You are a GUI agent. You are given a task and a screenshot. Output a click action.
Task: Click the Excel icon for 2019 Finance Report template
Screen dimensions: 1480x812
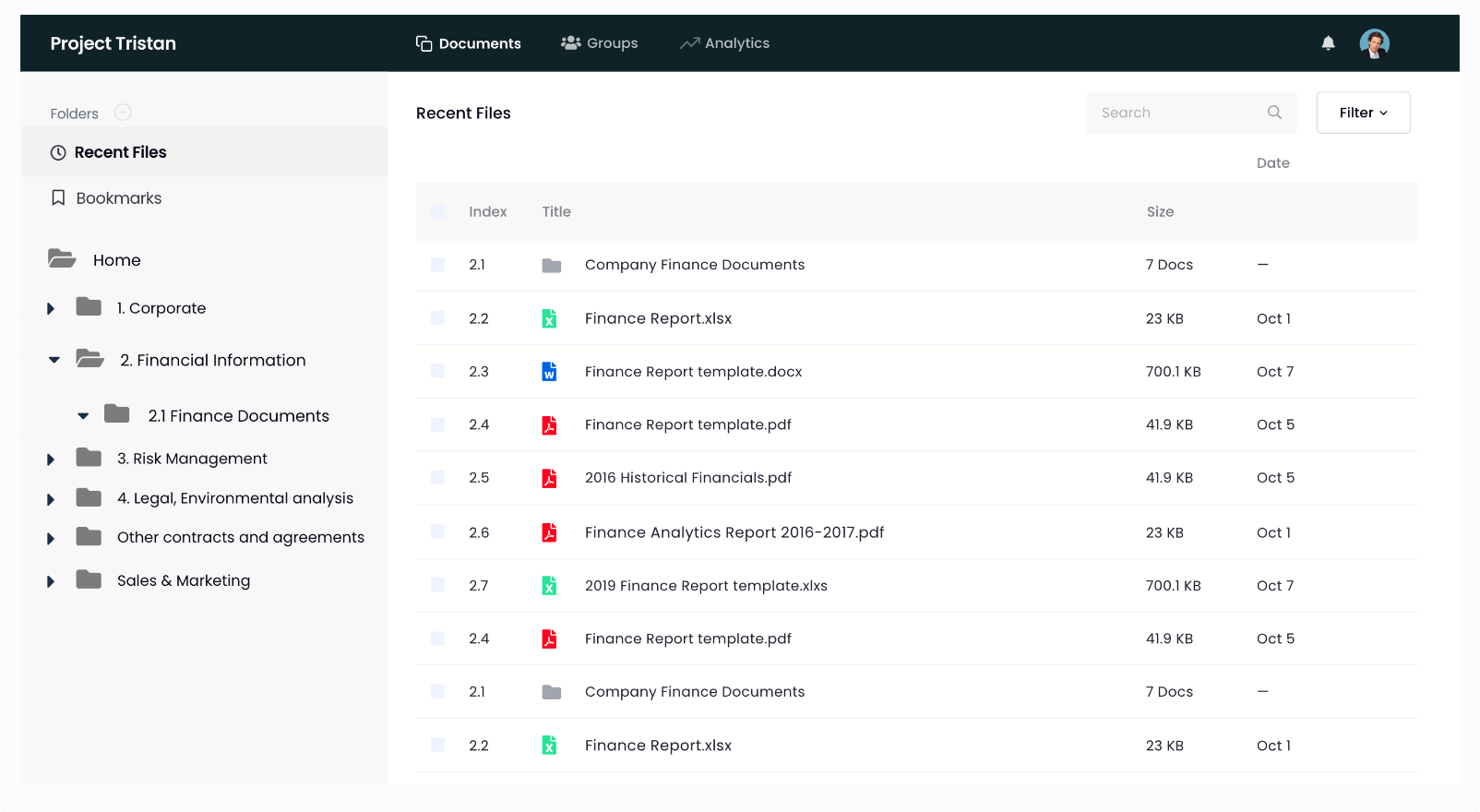pyautogui.click(x=549, y=586)
